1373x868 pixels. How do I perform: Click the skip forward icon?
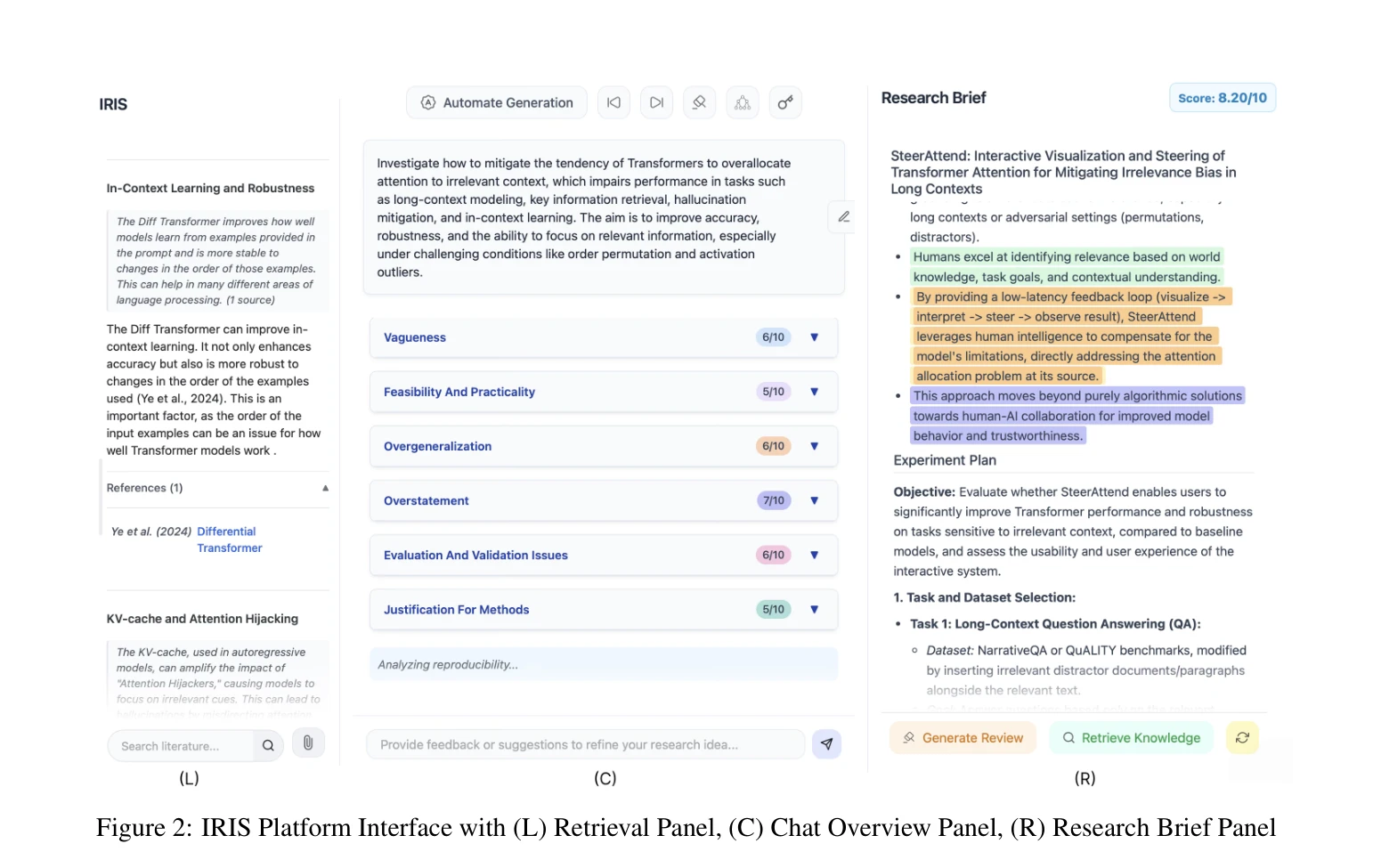(x=657, y=102)
